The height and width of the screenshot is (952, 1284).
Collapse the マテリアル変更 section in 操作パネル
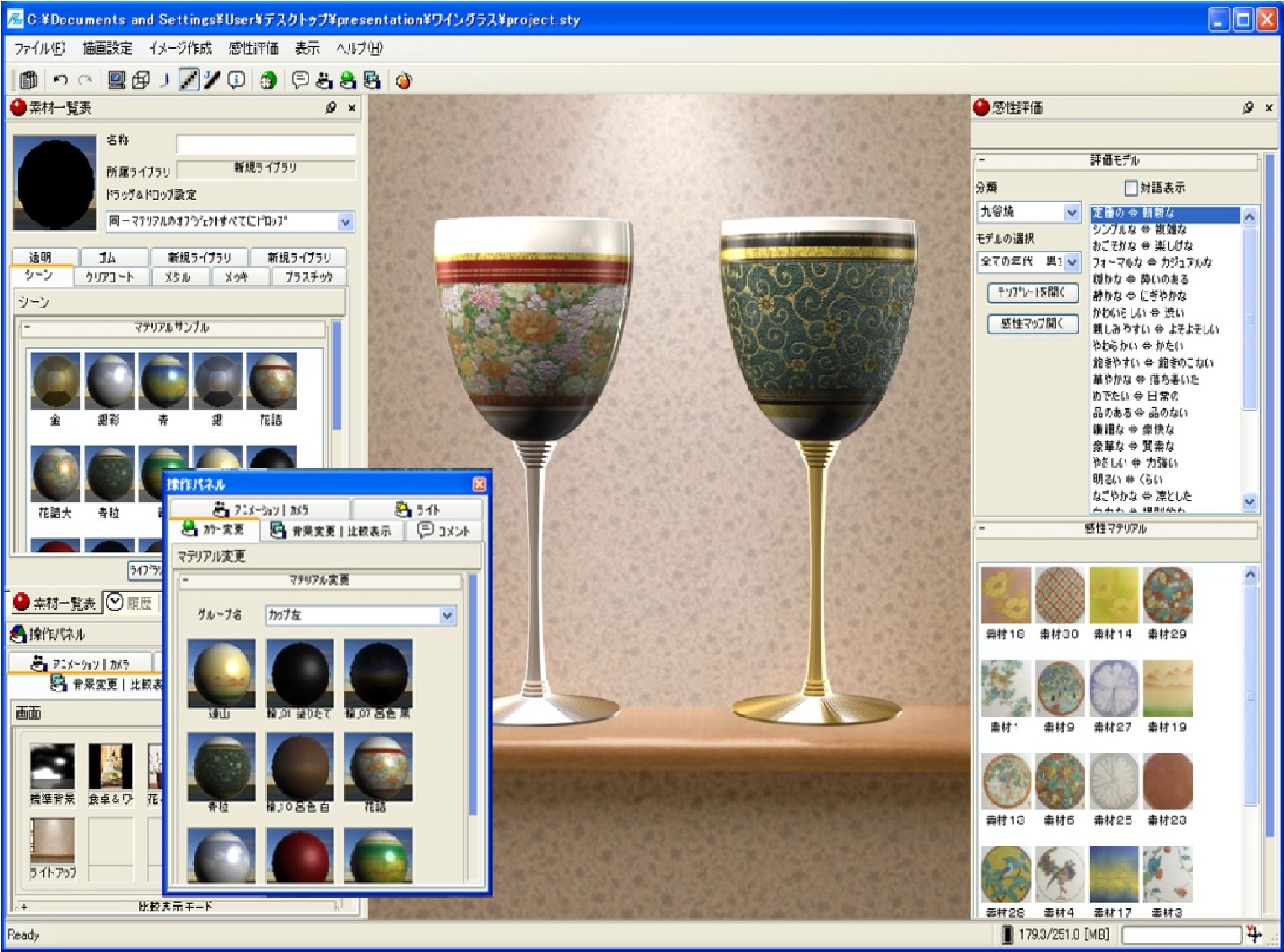pyautogui.click(x=184, y=580)
